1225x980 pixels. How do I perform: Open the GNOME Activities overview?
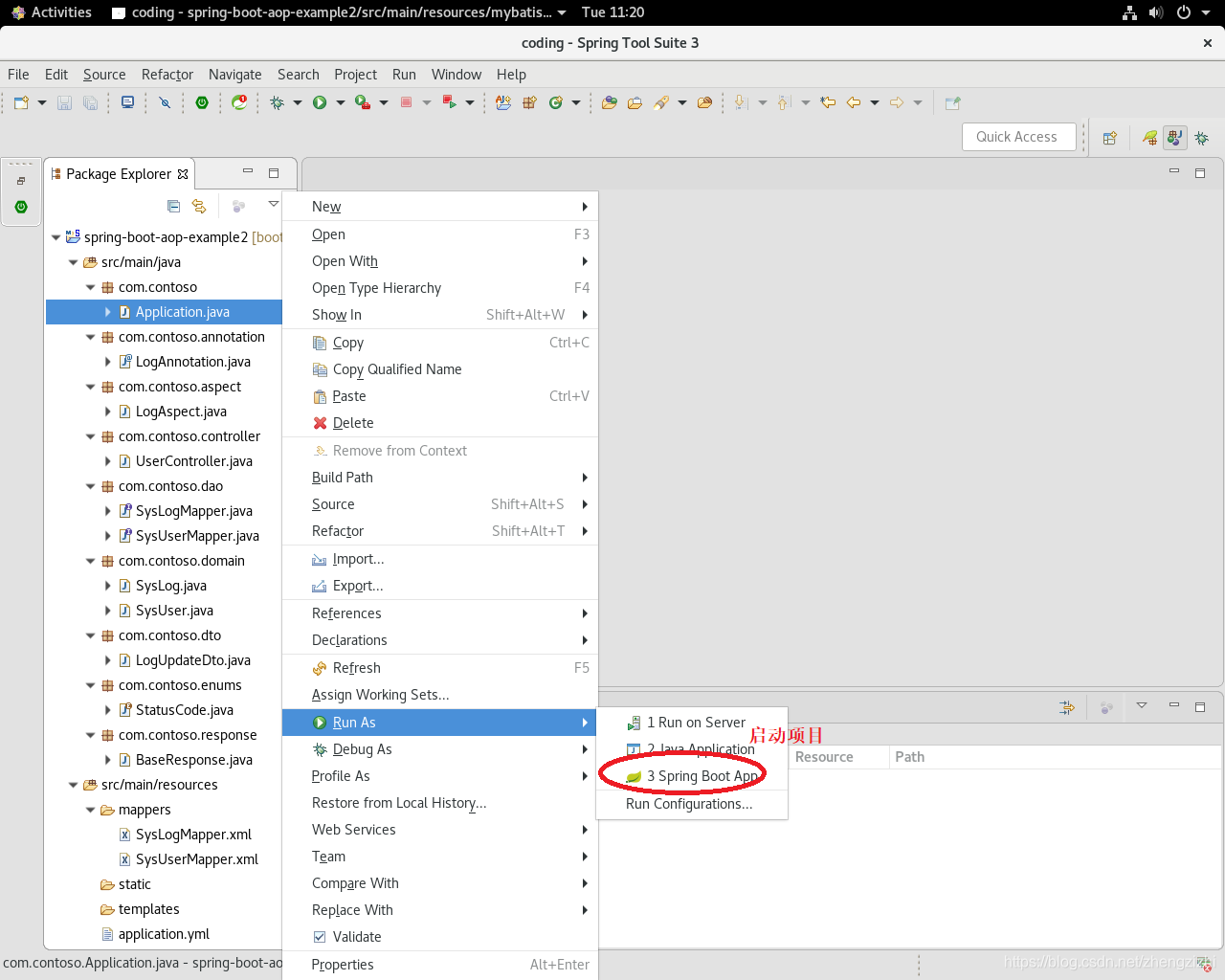(52, 12)
